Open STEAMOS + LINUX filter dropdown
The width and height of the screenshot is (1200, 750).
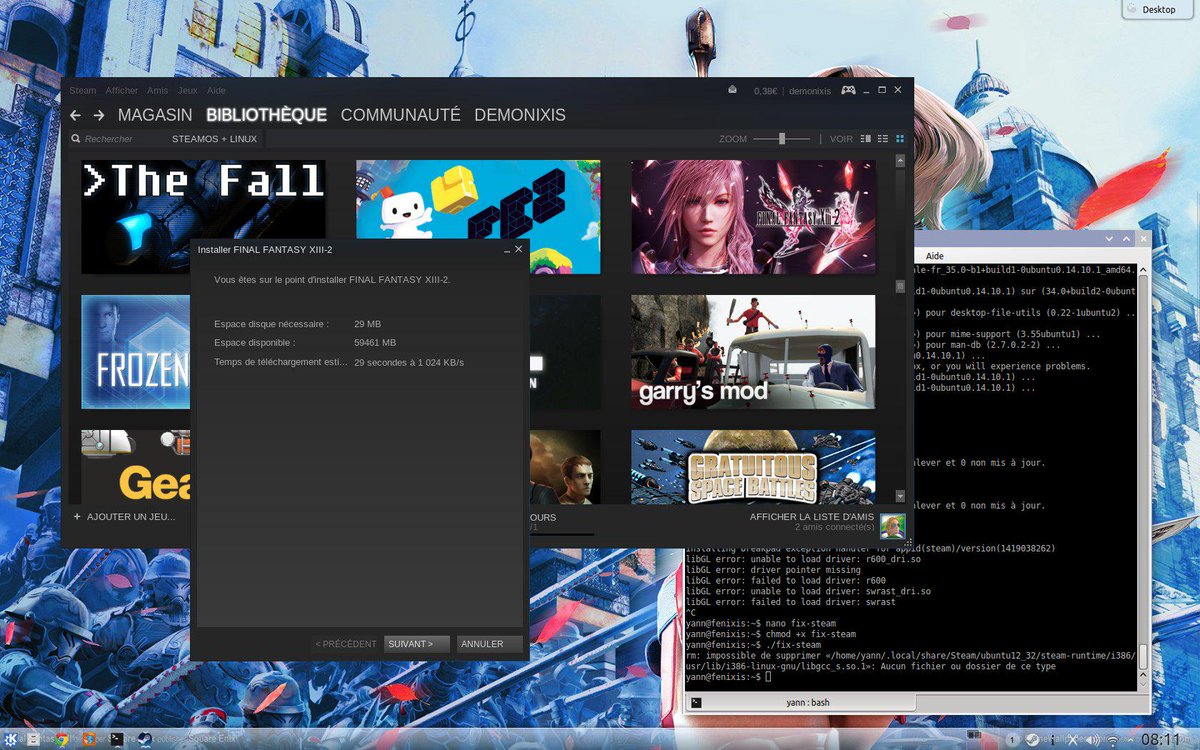click(214, 139)
